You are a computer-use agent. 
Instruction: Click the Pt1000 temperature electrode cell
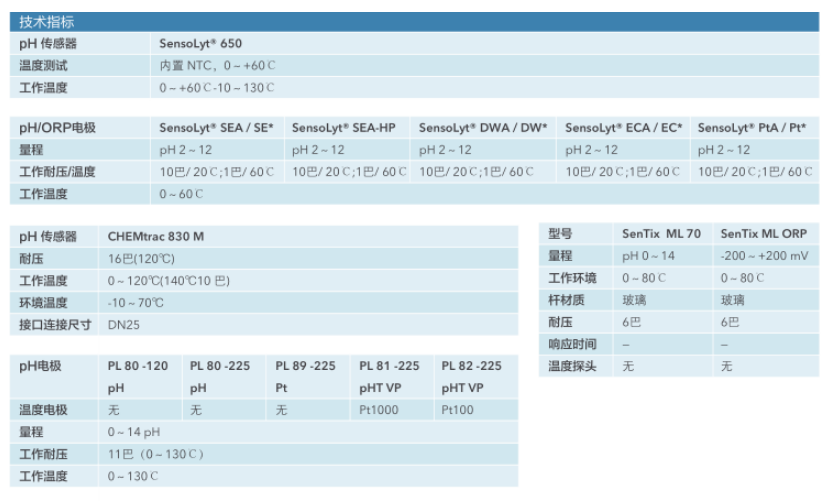379,410
